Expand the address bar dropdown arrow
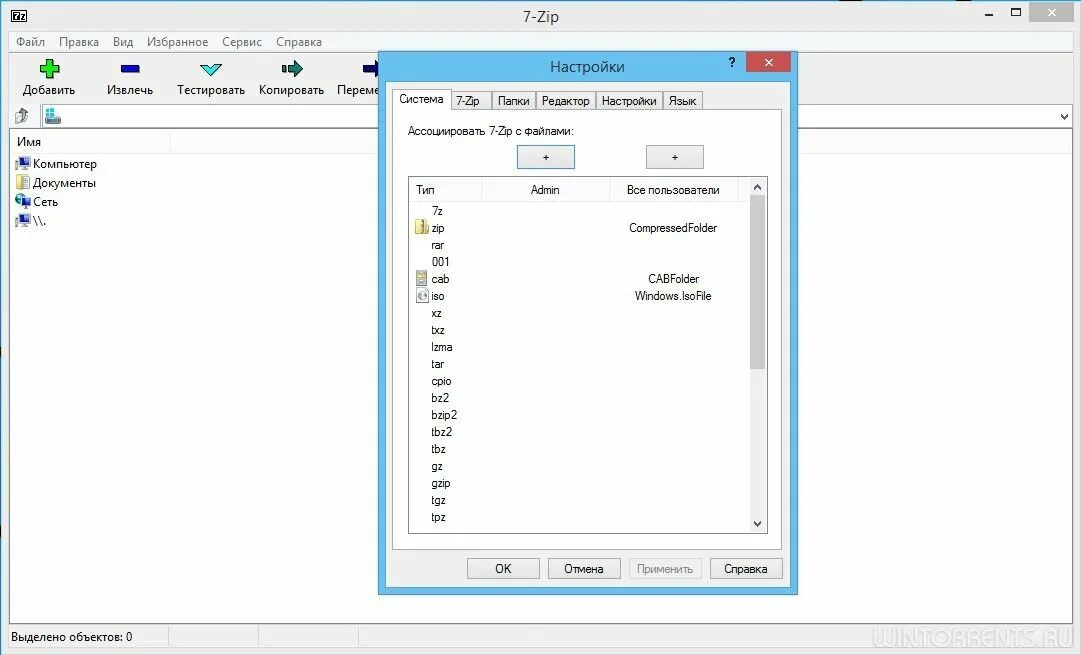This screenshot has height=655, width=1081. (1064, 117)
